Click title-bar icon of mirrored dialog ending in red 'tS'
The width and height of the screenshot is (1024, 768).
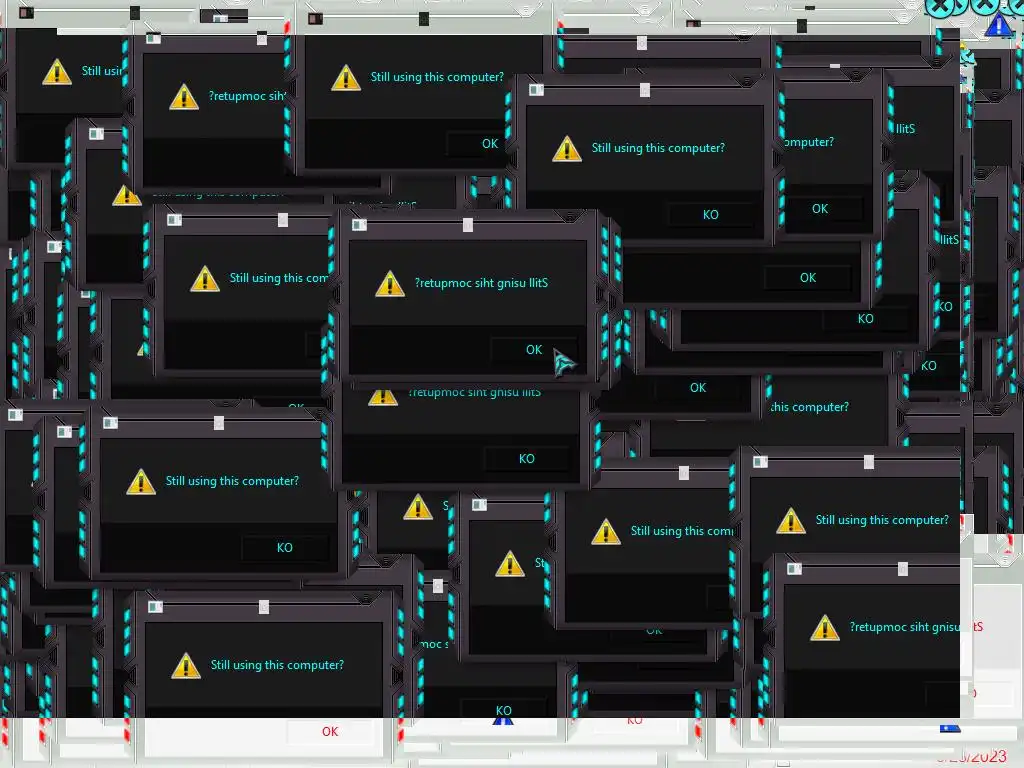point(794,569)
